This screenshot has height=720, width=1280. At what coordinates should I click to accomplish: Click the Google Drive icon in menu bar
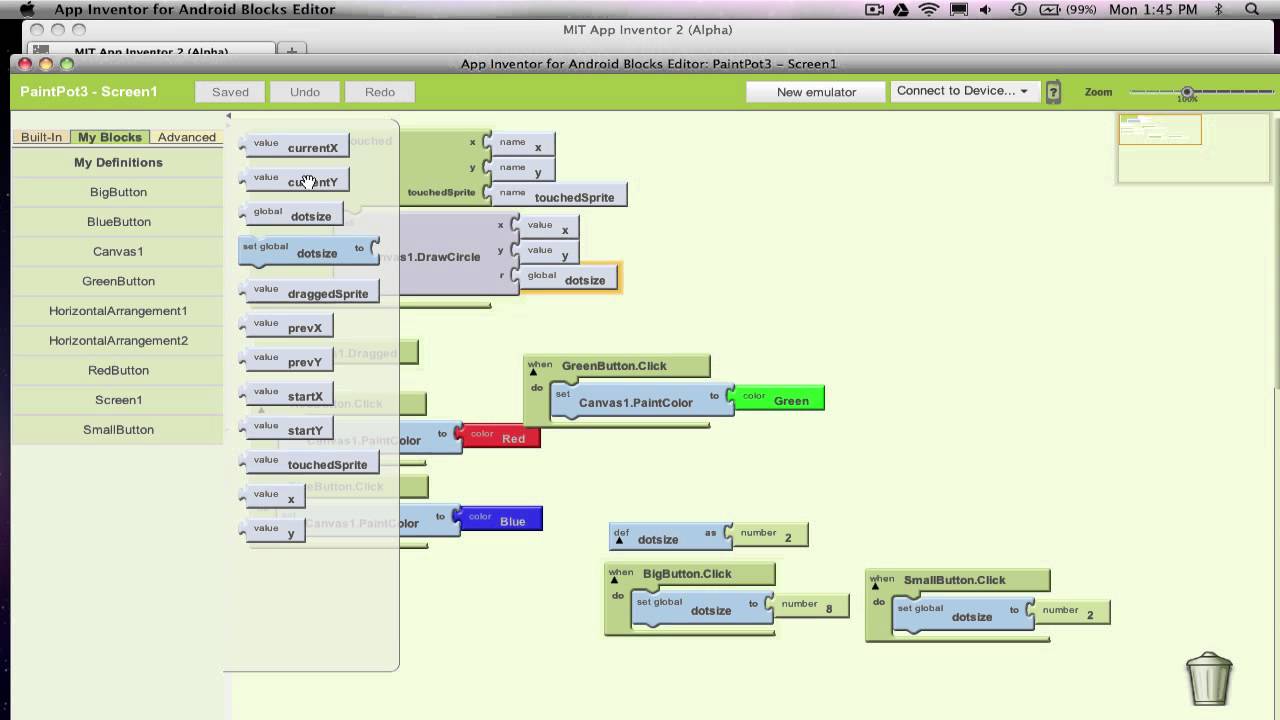point(900,9)
